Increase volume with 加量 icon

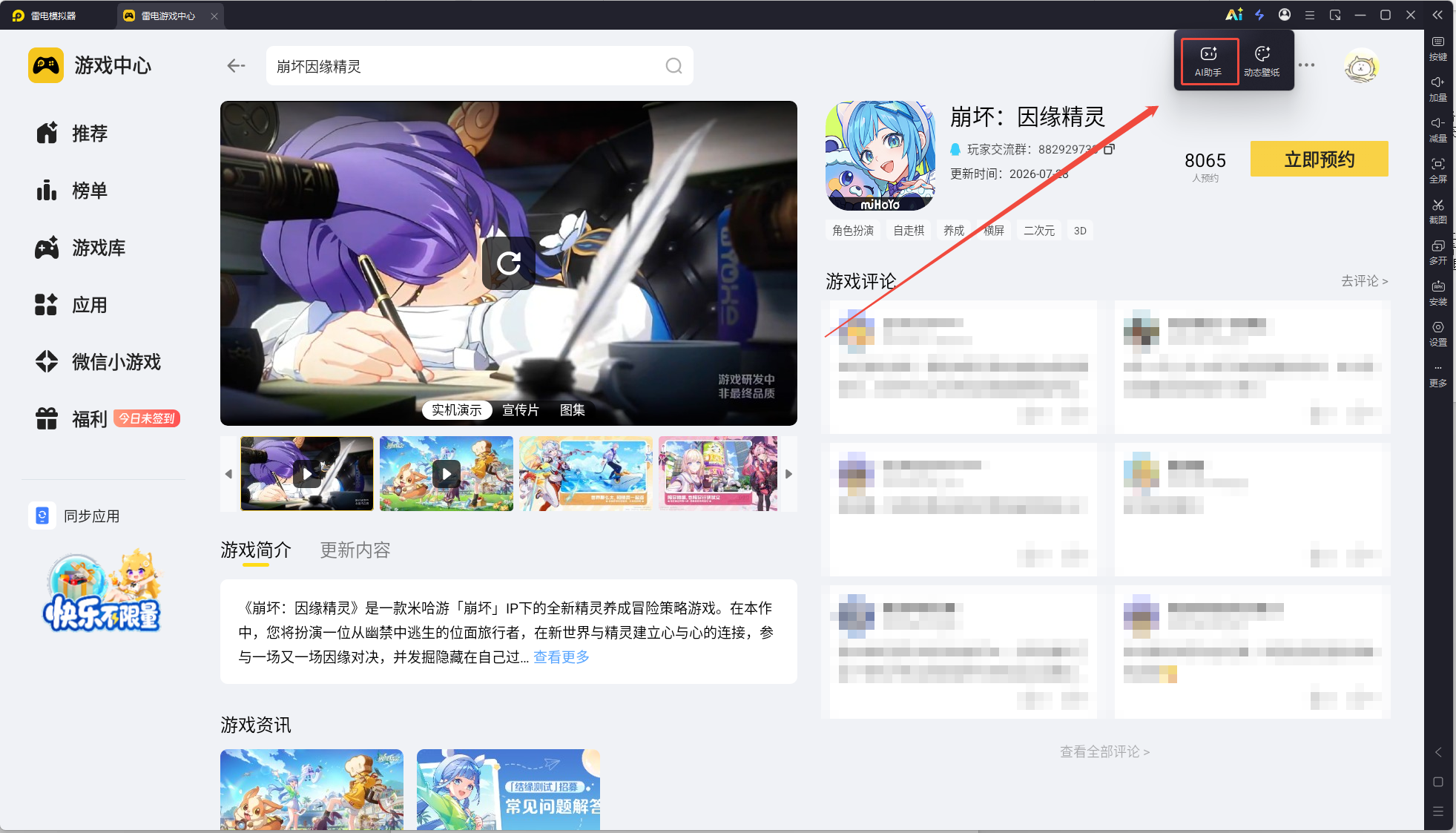pos(1438,89)
